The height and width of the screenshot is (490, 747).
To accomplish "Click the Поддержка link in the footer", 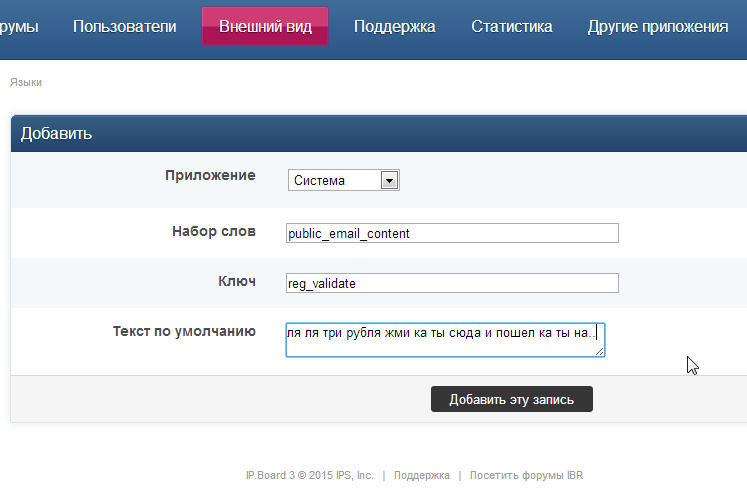I will (x=421, y=475).
